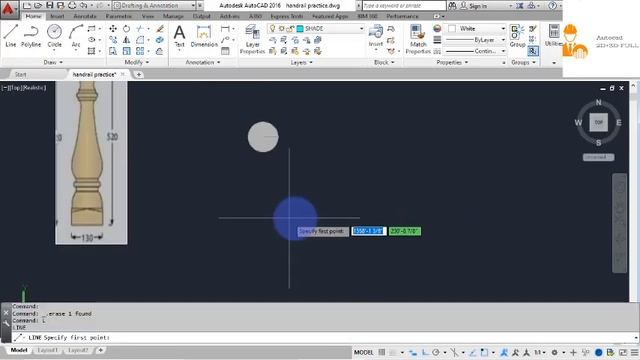Toggle grid display in status bar
Image resolution: width=640 pixels, height=360 pixels.
[x=382, y=352]
